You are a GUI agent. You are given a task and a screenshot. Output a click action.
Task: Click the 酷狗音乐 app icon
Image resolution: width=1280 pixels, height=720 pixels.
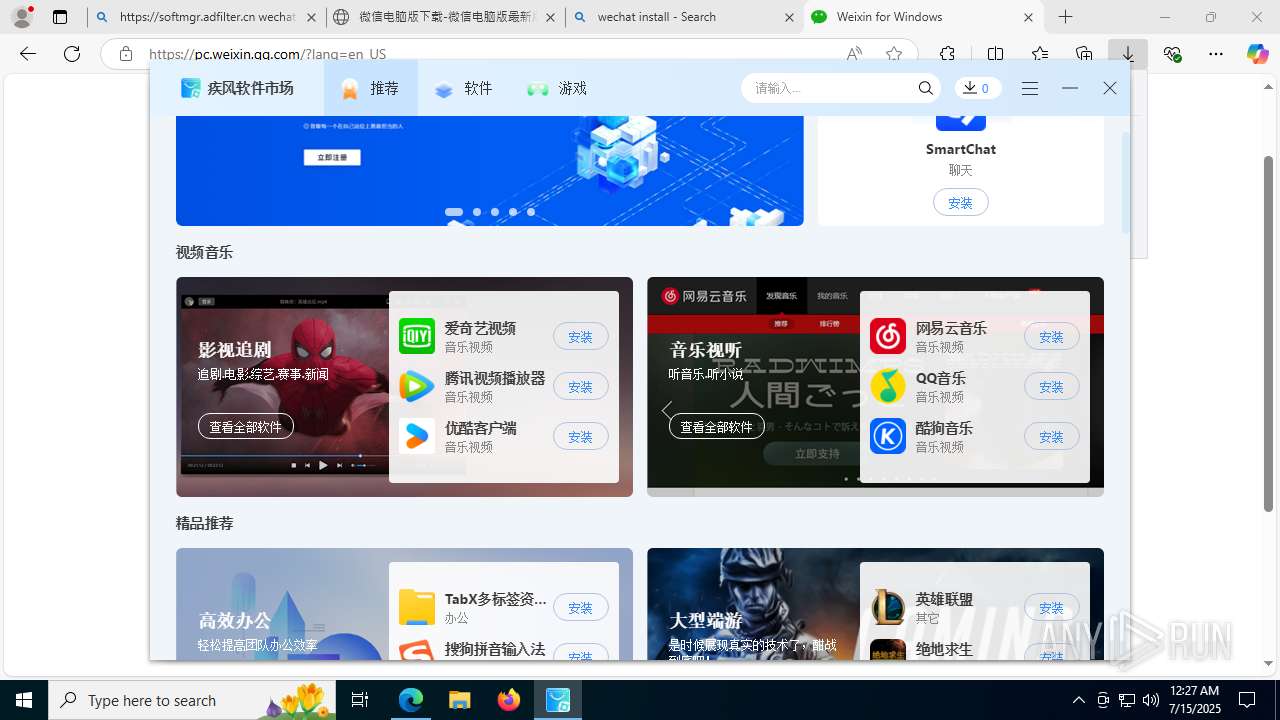tap(888, 436)
